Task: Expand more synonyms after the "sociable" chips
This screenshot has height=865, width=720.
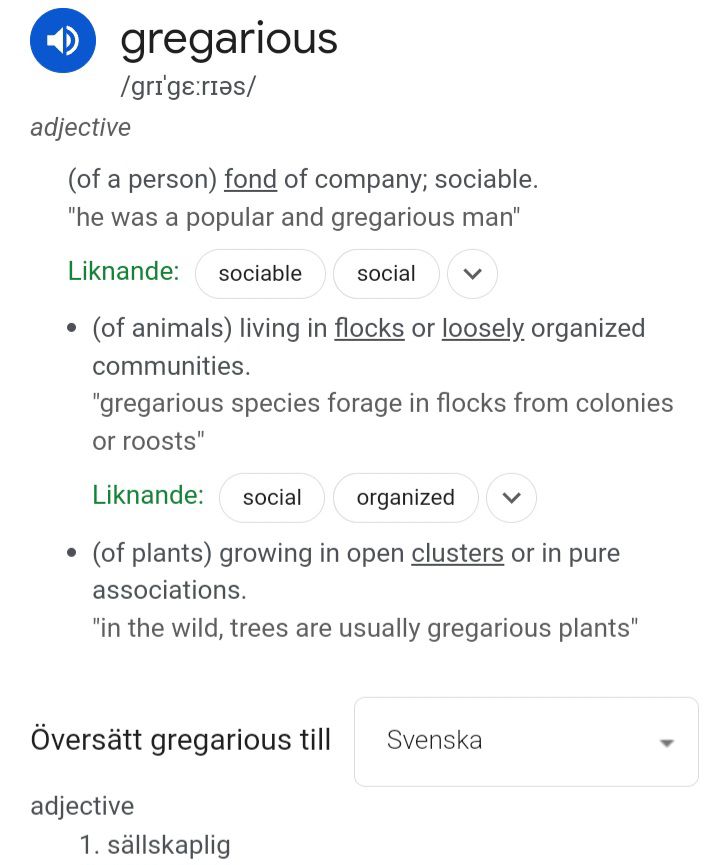Action: click(x=472, y=274)
